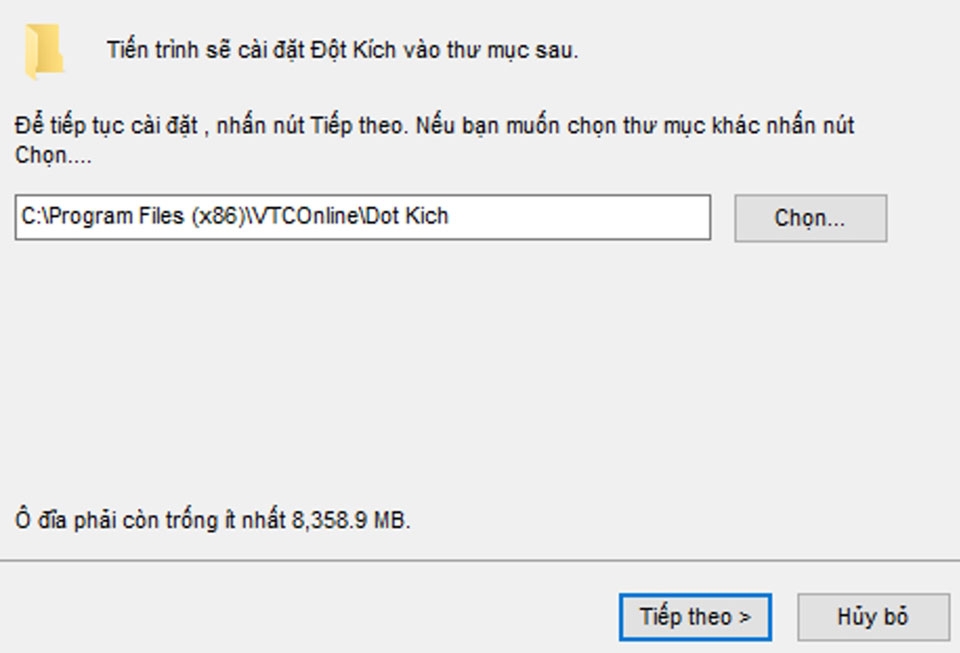Click the word 'Chọn....' ending the instruction text

tap(53, 155)
